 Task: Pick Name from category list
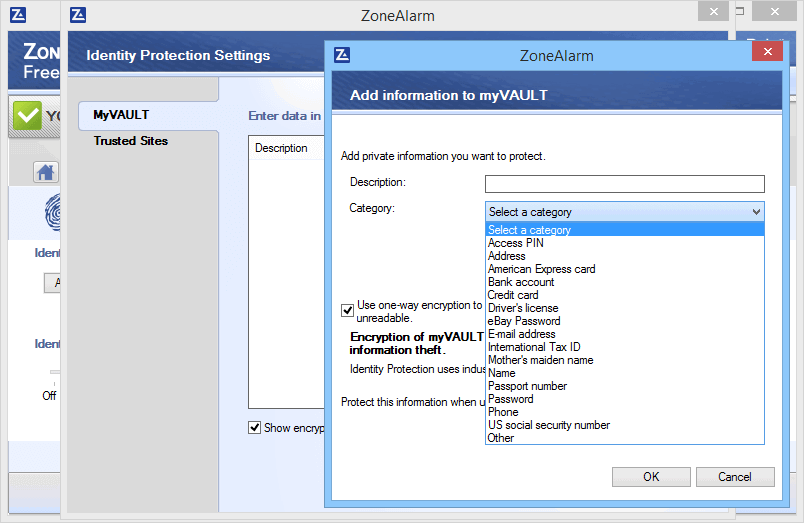[x=625, y=373]
